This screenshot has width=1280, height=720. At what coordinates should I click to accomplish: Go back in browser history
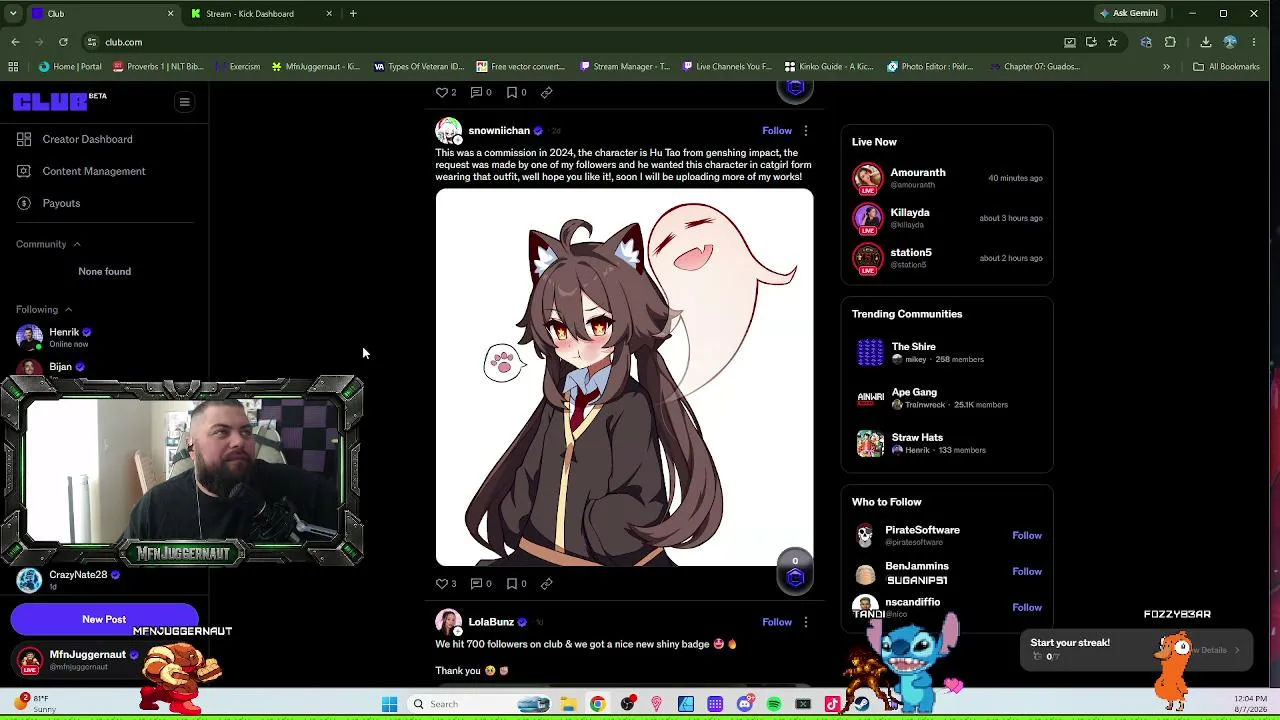pos(15,42)
